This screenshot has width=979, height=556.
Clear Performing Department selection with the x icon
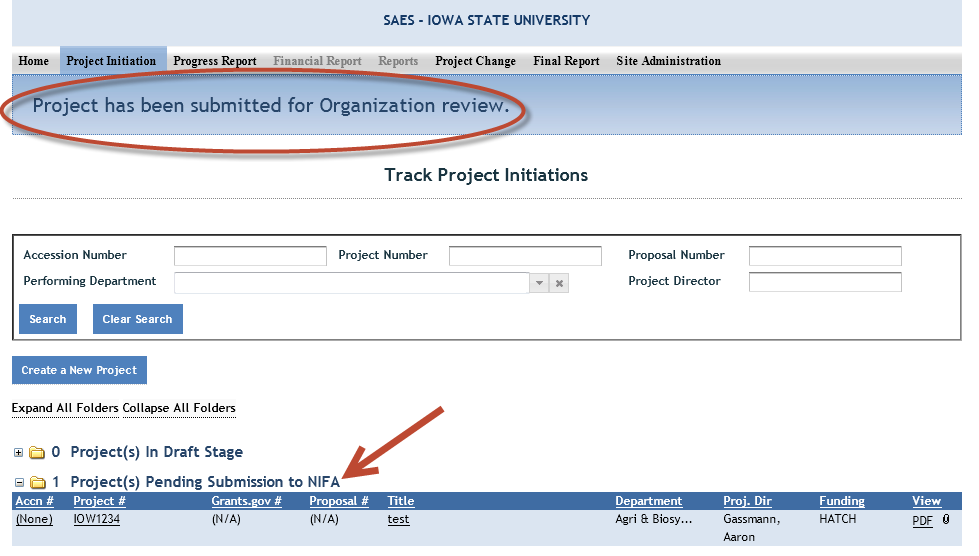click(560, 283)
